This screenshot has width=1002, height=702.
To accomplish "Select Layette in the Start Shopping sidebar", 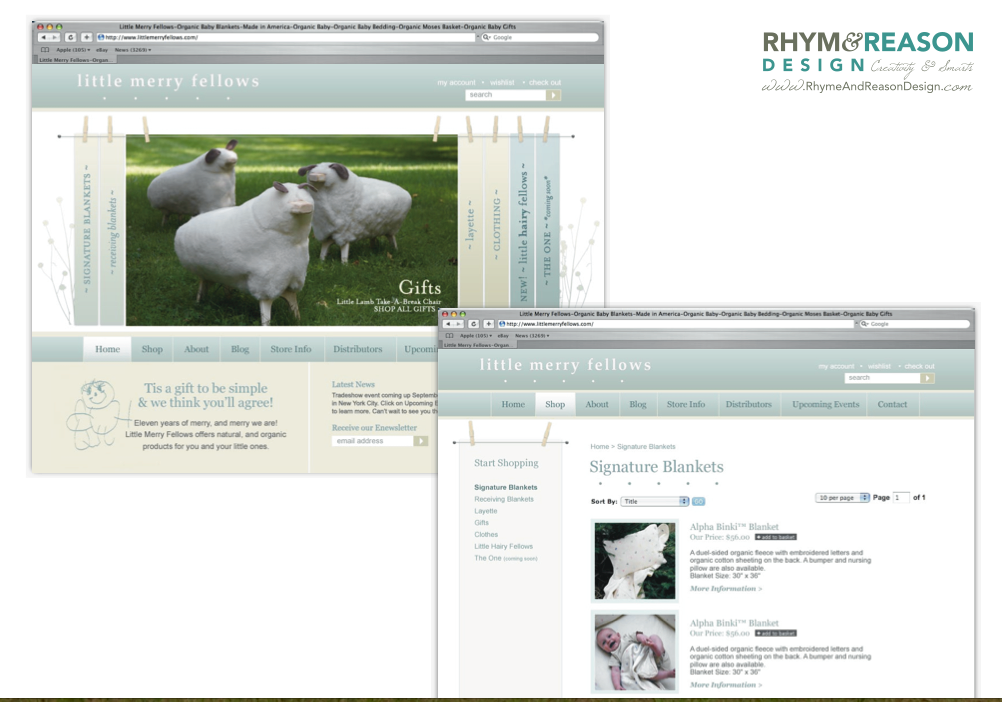I will coord(486,511).
